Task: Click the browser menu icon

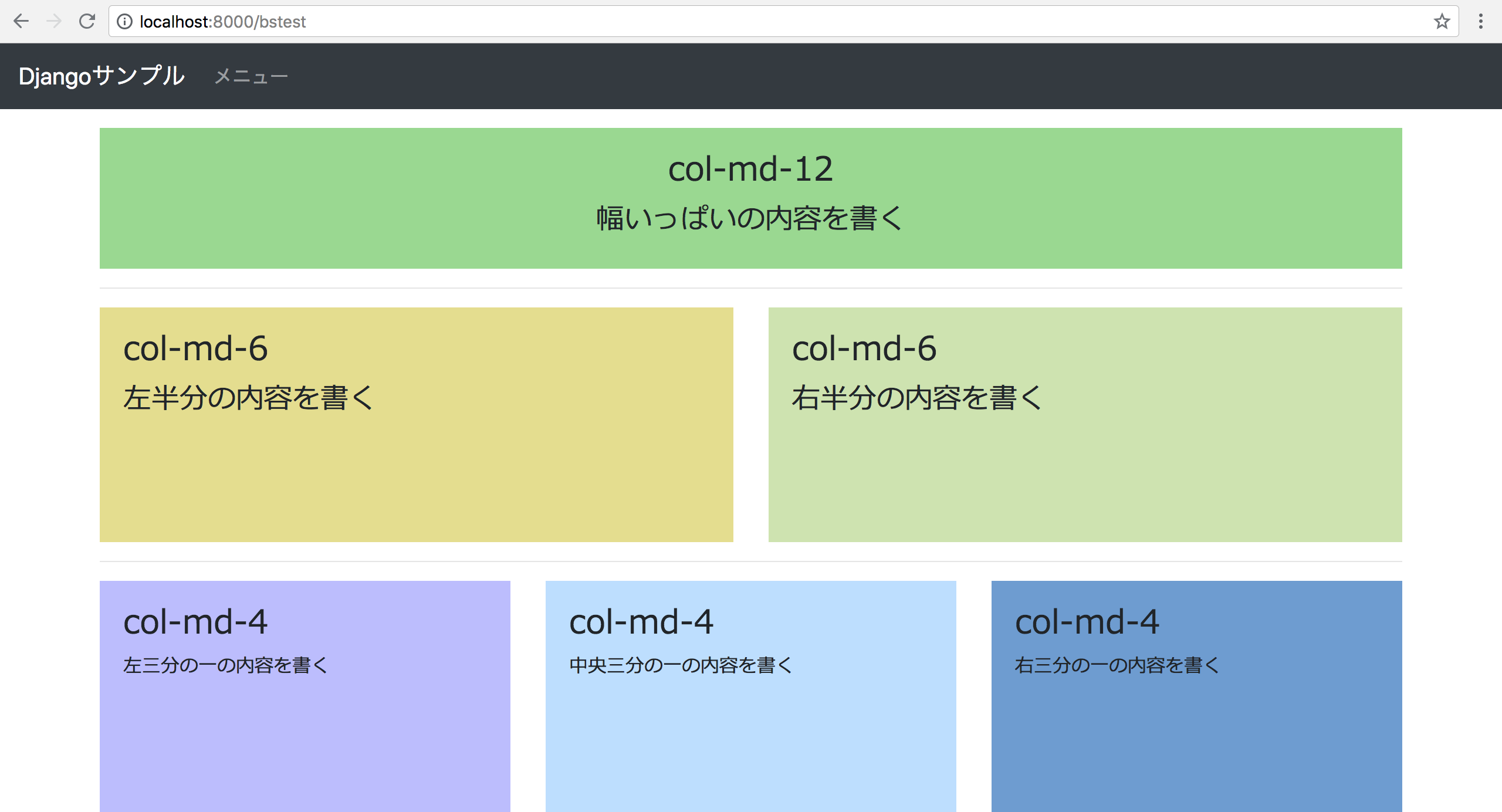Action: 1481,21
